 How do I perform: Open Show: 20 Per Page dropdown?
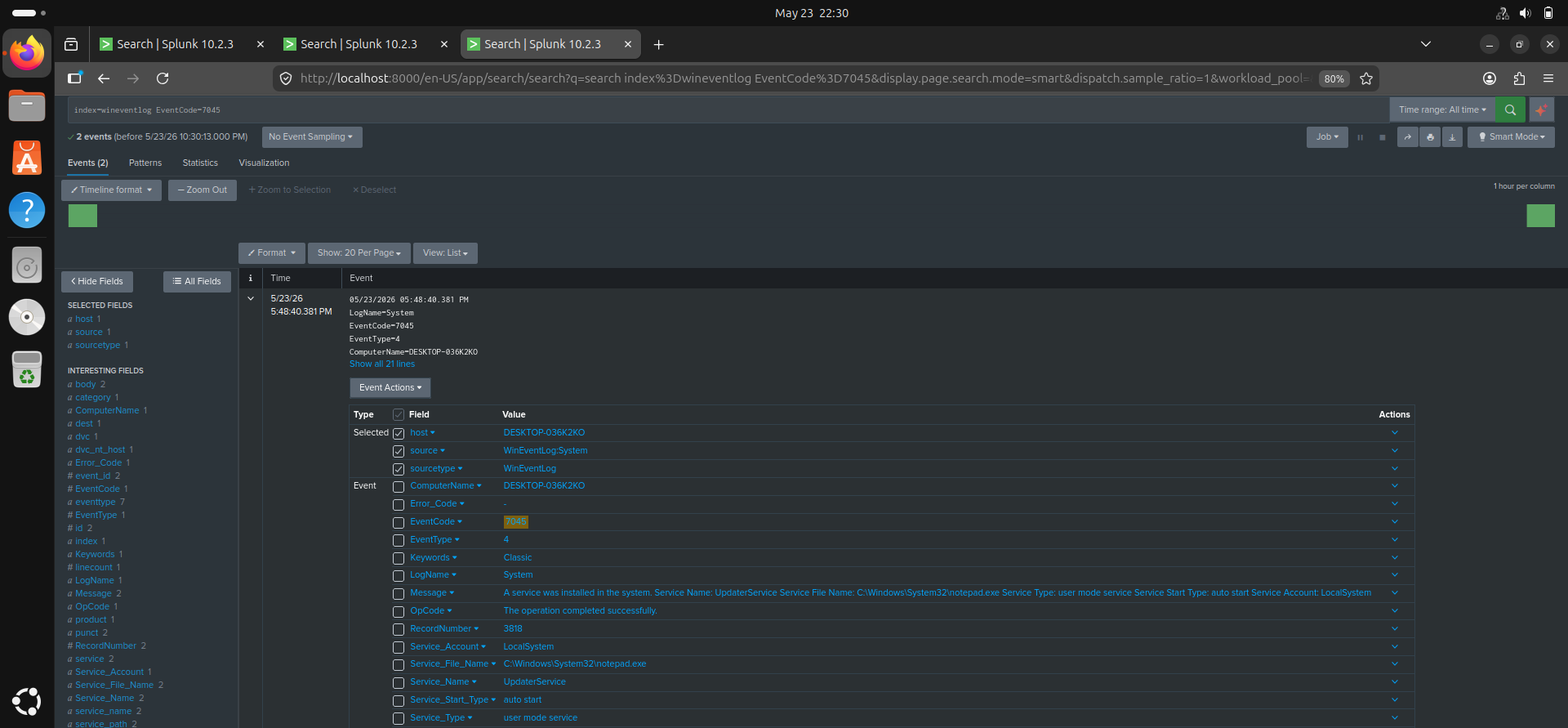tap(359, 253)
